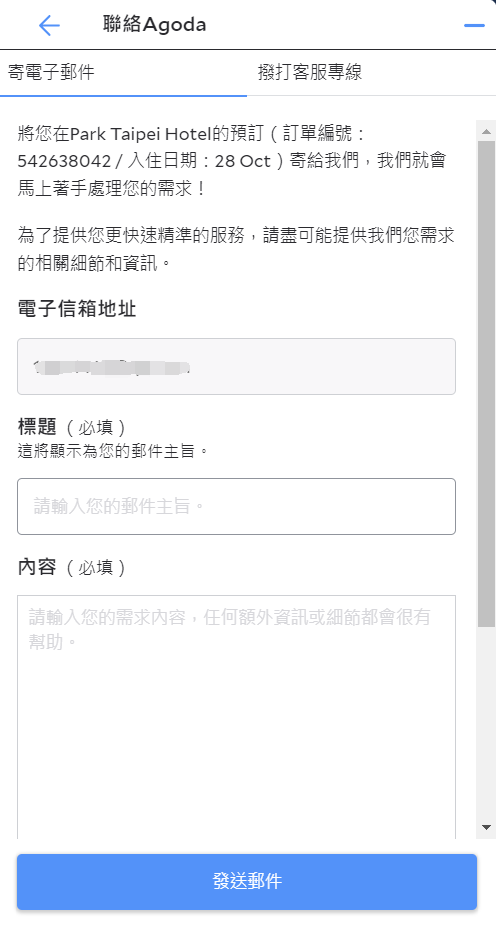Screen dimensions: 496x925
Task: Click the 電子信箱地址 label
Action: click(x=77, y=309)
